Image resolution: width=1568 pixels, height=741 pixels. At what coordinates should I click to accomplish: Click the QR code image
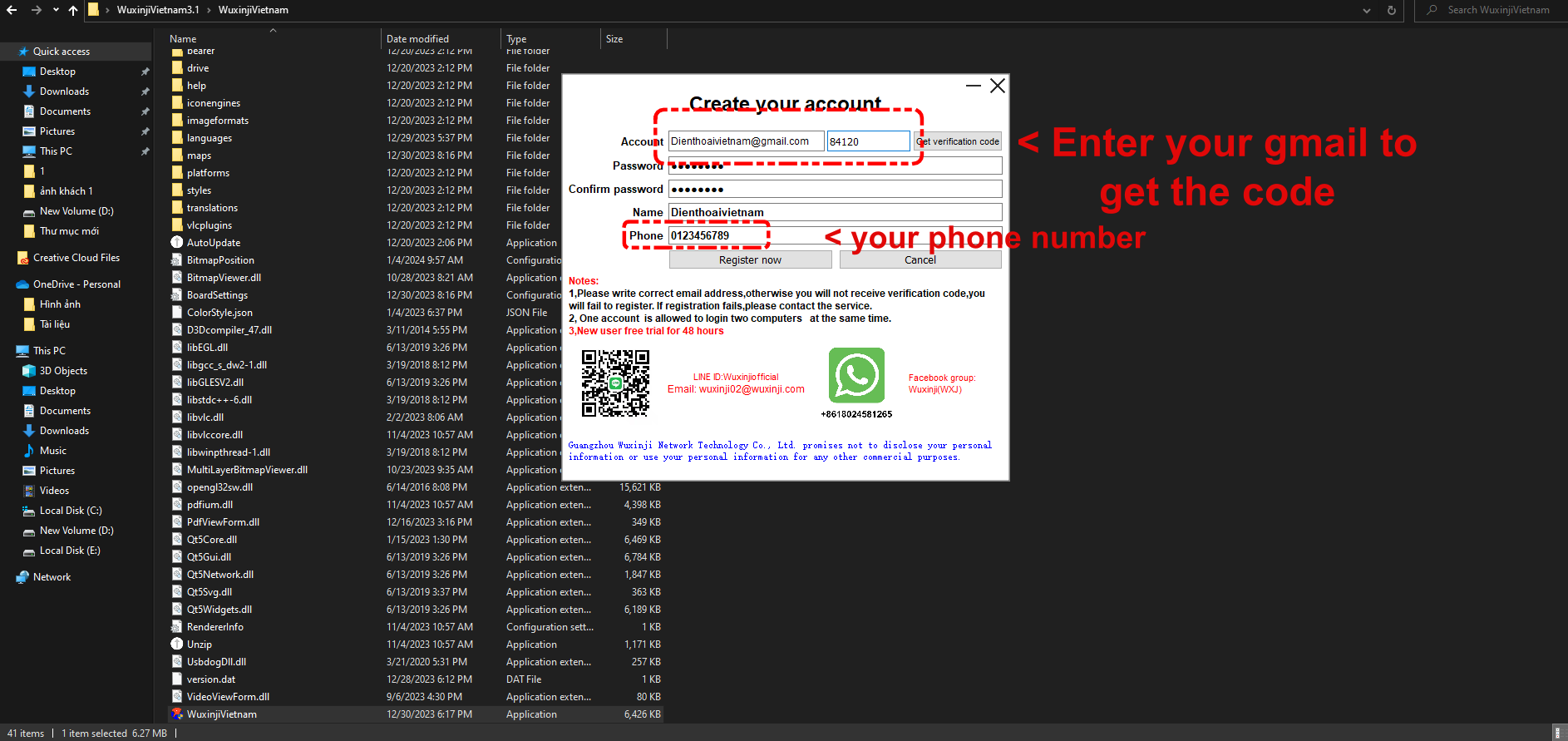(x=615, y=383)
